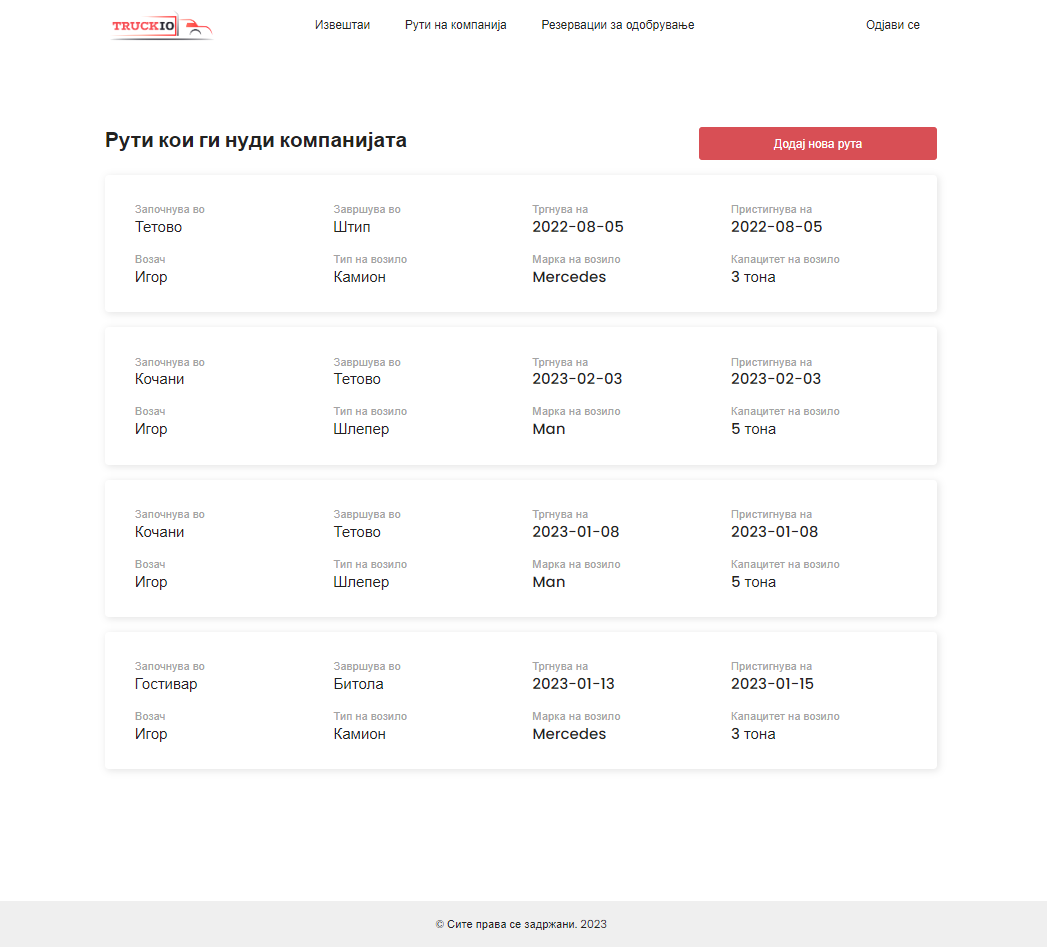Open the Извештаи navigation item

tap(342, 25)
